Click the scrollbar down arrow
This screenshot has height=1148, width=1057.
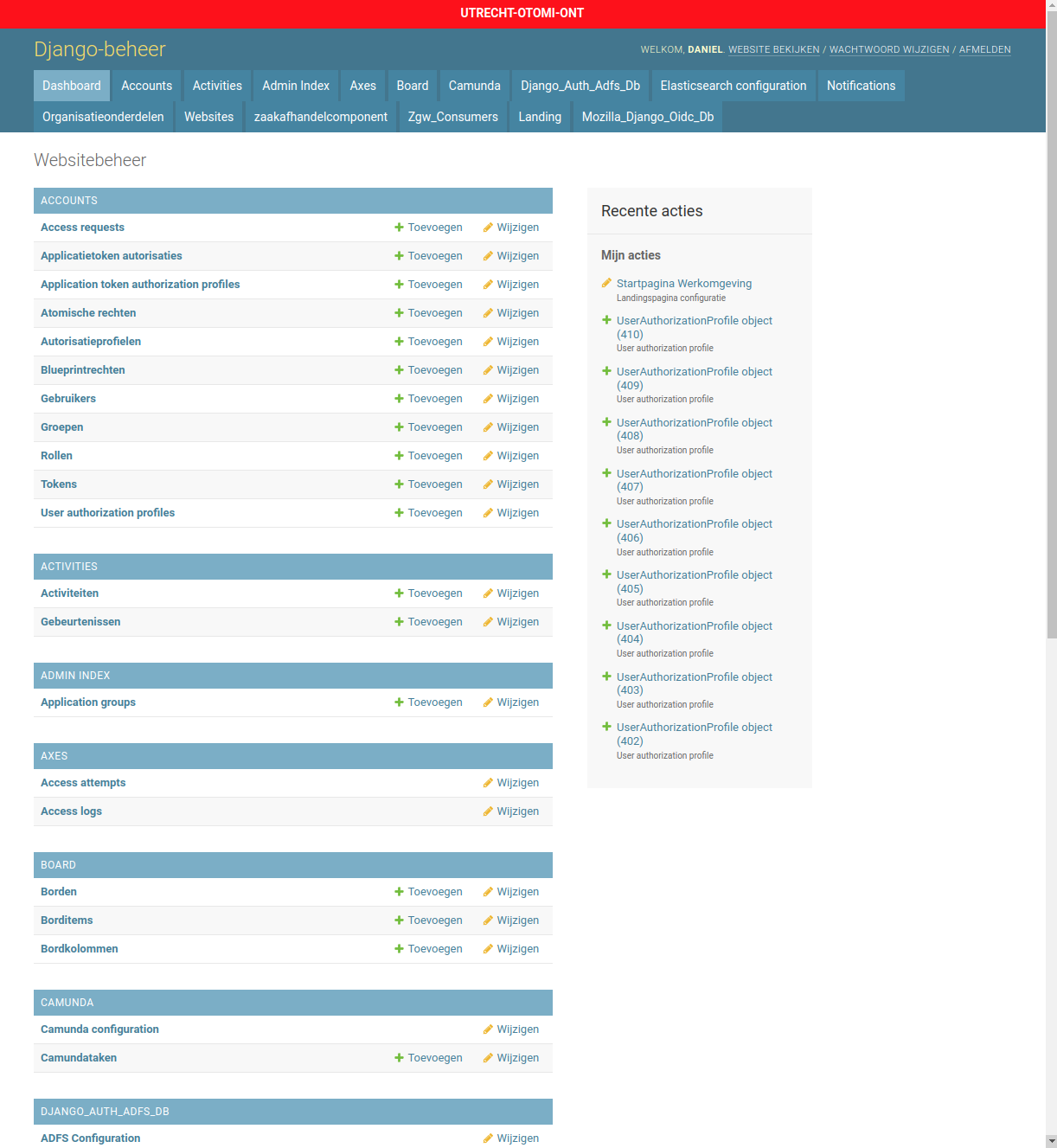tap(1051, 1141)
